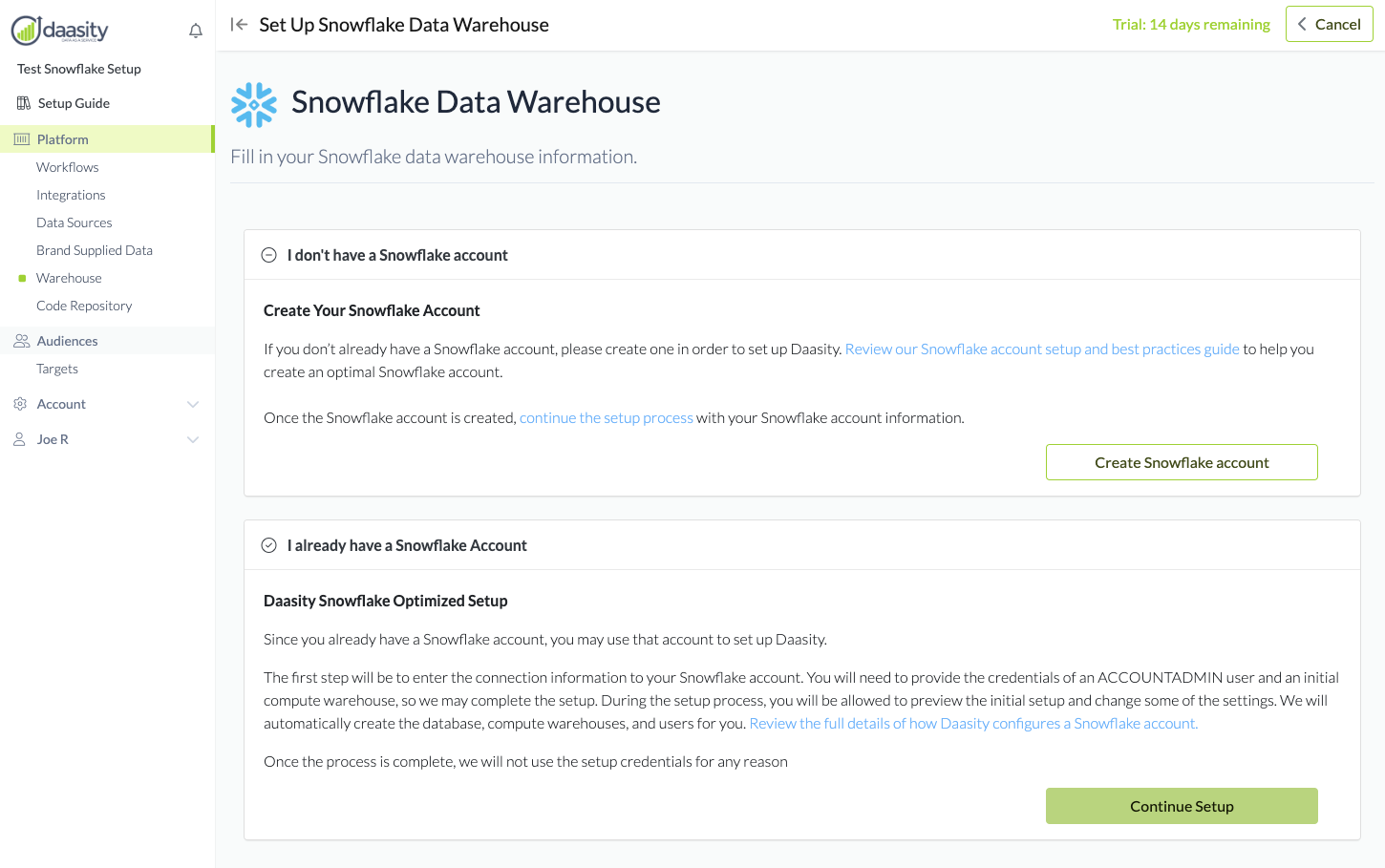
Task: Open the Code Repository page
Action: tap(84, 306)
